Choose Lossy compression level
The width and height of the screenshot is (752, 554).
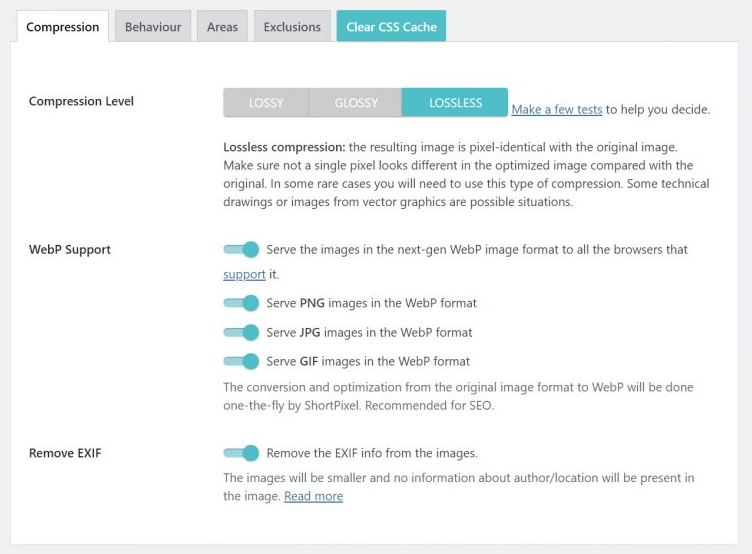266,103
